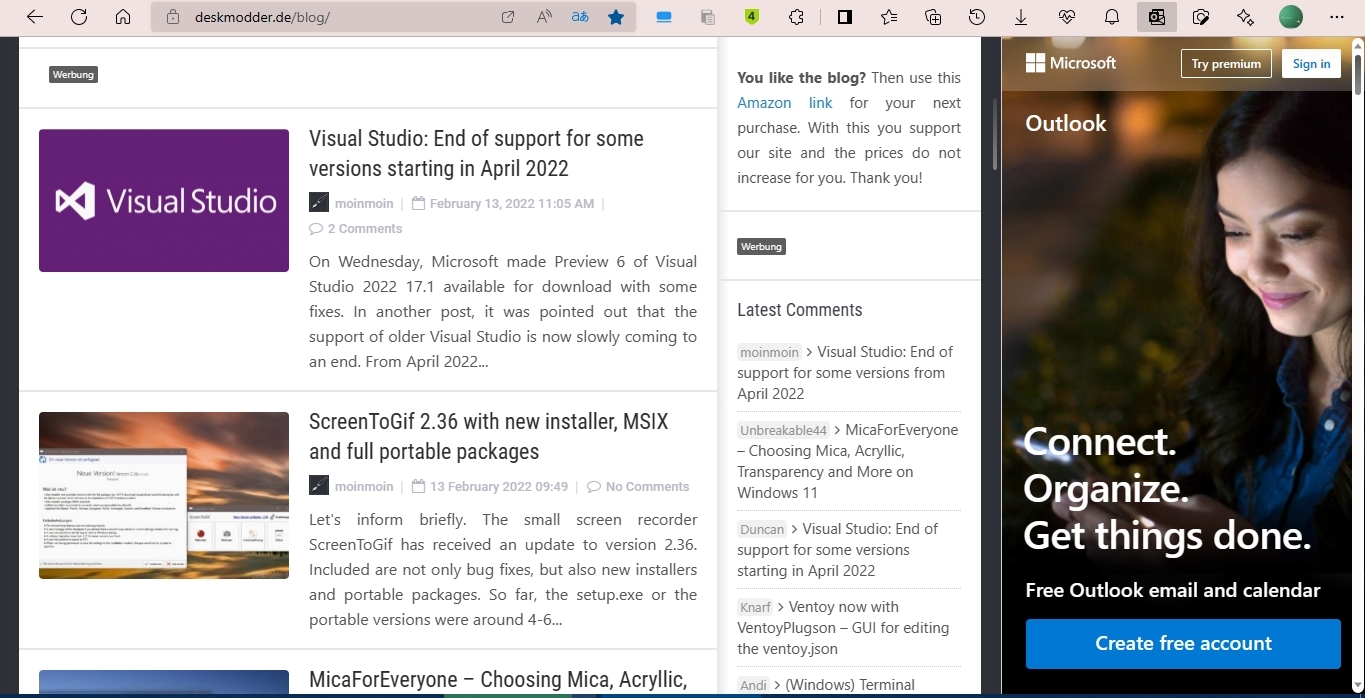Image resolution: width=1365 pixels, height=698 pixels.
Task: Open the browser home page icon
Action: tap(123, 17)
